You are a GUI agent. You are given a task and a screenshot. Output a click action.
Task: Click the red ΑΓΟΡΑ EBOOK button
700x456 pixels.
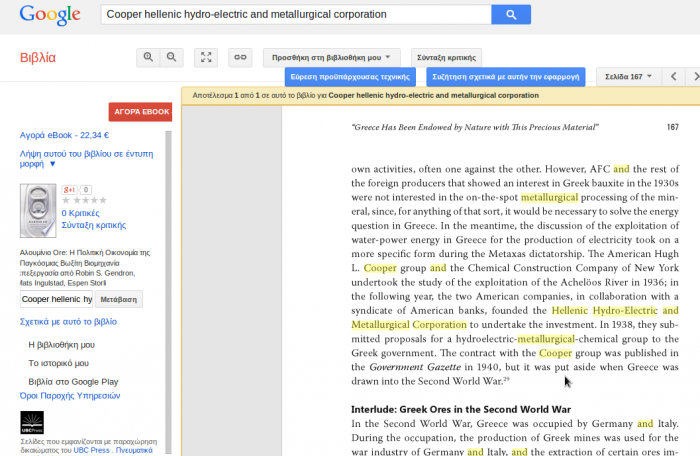[x=140, y=112]
